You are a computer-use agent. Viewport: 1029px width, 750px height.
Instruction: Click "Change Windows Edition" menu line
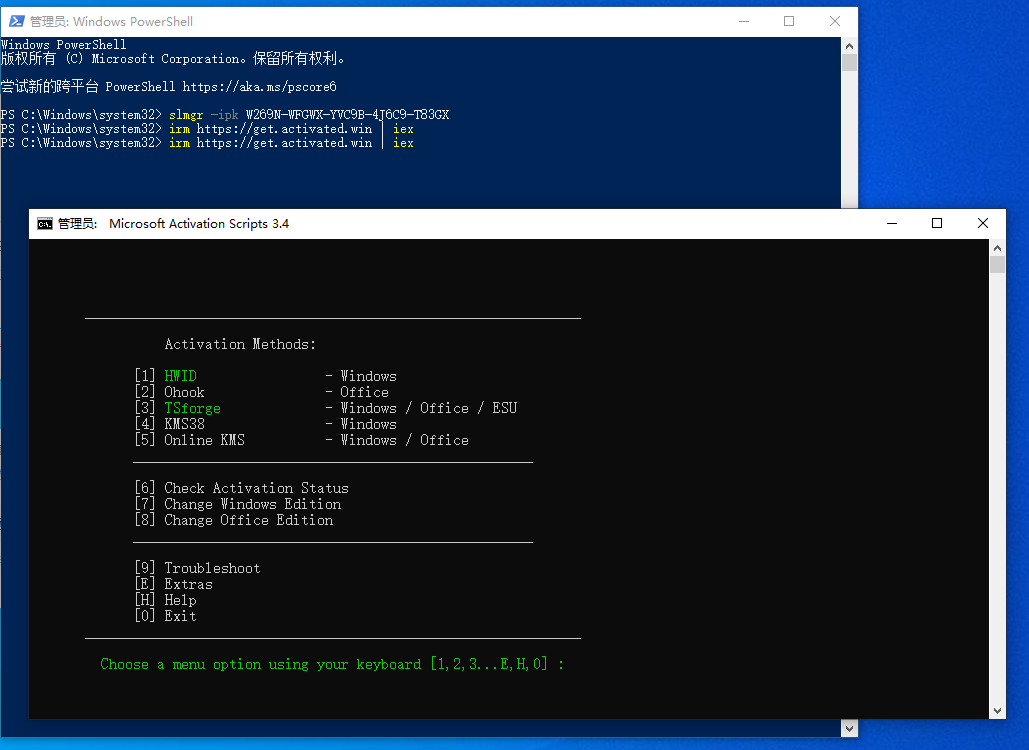pyautogui.click(x=252, y=504)
